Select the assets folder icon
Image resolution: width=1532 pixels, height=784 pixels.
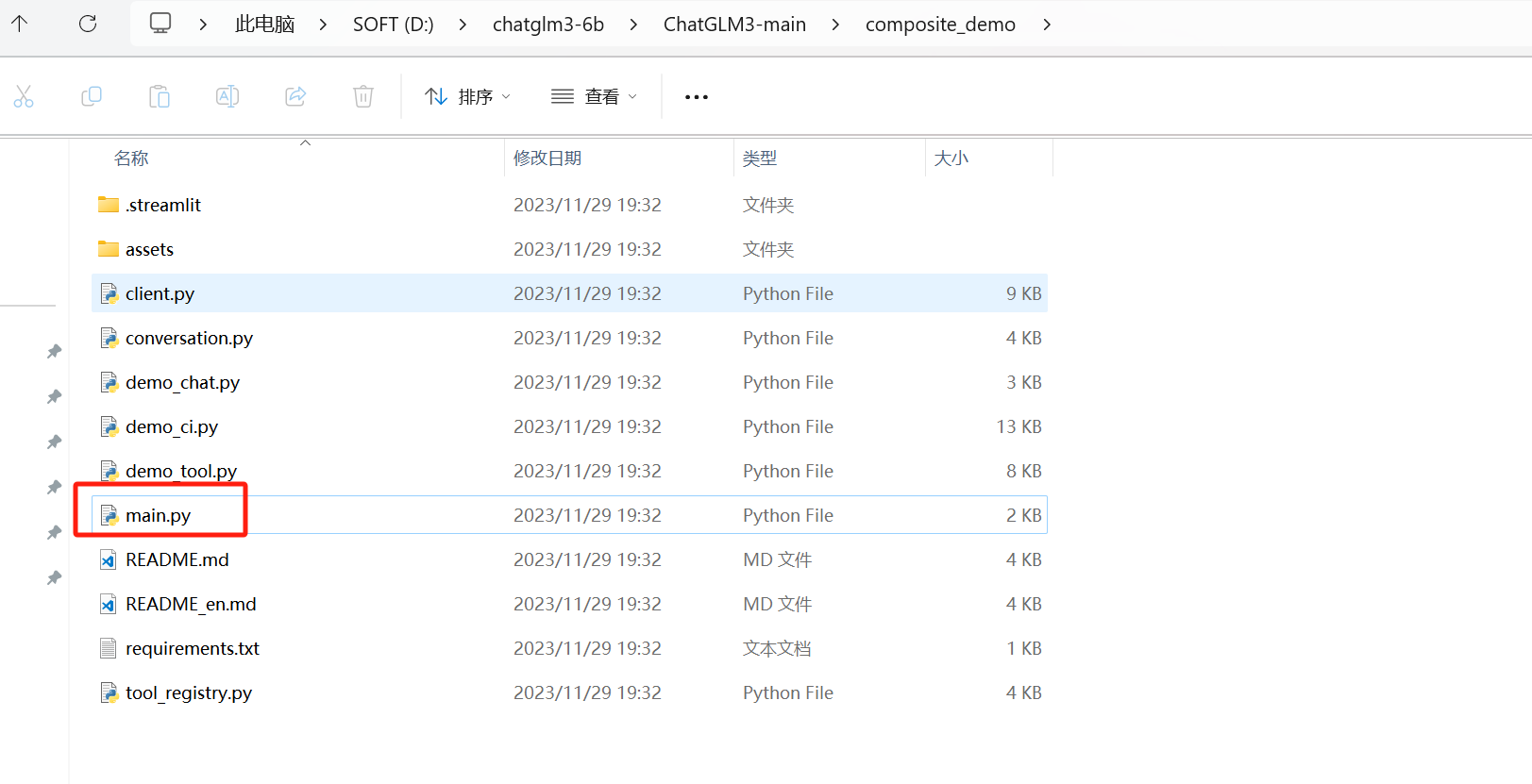pyautogui.click(x=109, y=249)
